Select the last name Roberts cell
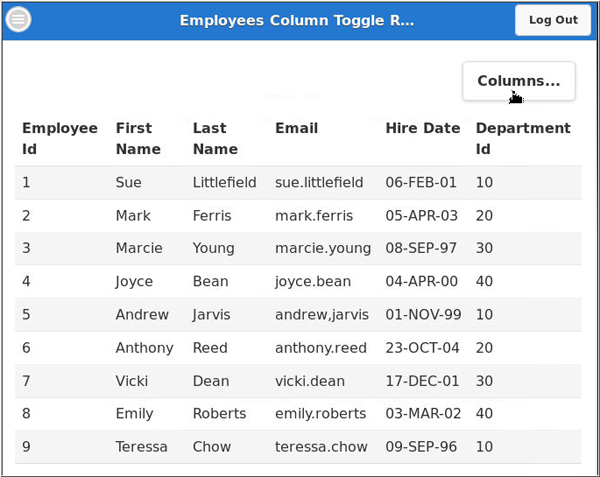This screenshot has width=600, height=477. (219, 413)
